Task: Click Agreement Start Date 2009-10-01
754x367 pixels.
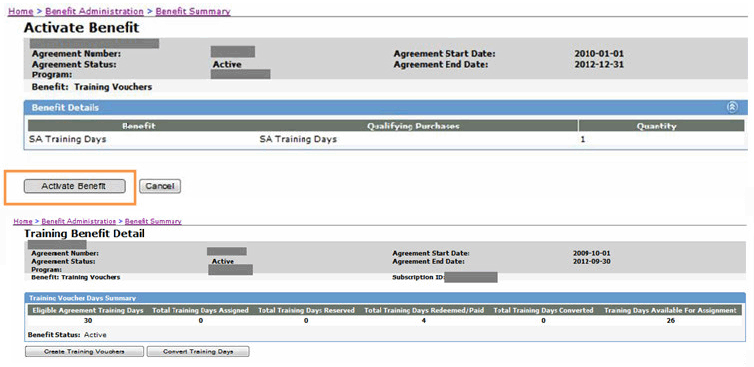Action: pos(592,253)
